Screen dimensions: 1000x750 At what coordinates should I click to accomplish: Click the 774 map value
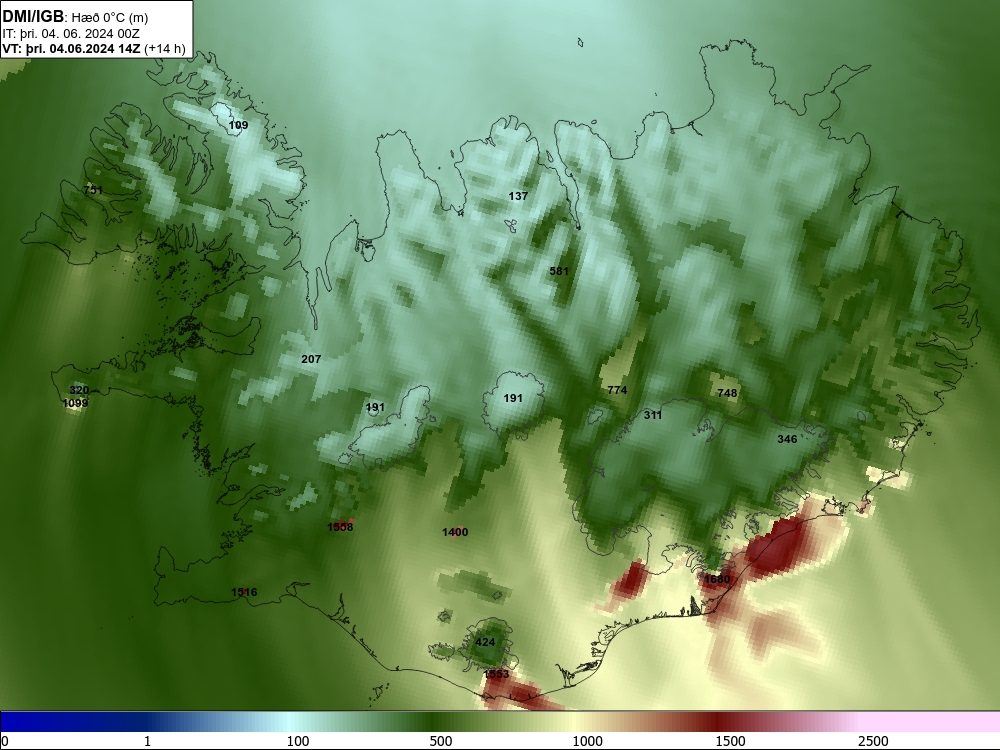pyautogui.click(x=617, y=390)
